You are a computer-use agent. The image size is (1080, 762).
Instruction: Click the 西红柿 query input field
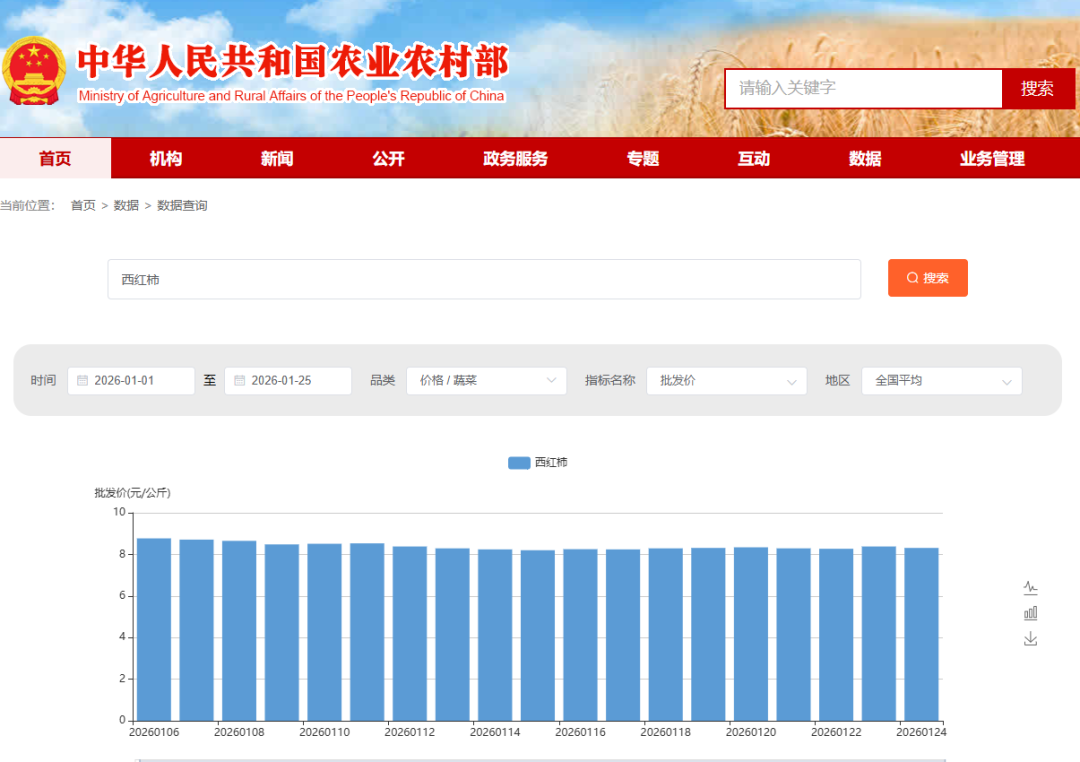pyautogui.click(x=484, y=279)
